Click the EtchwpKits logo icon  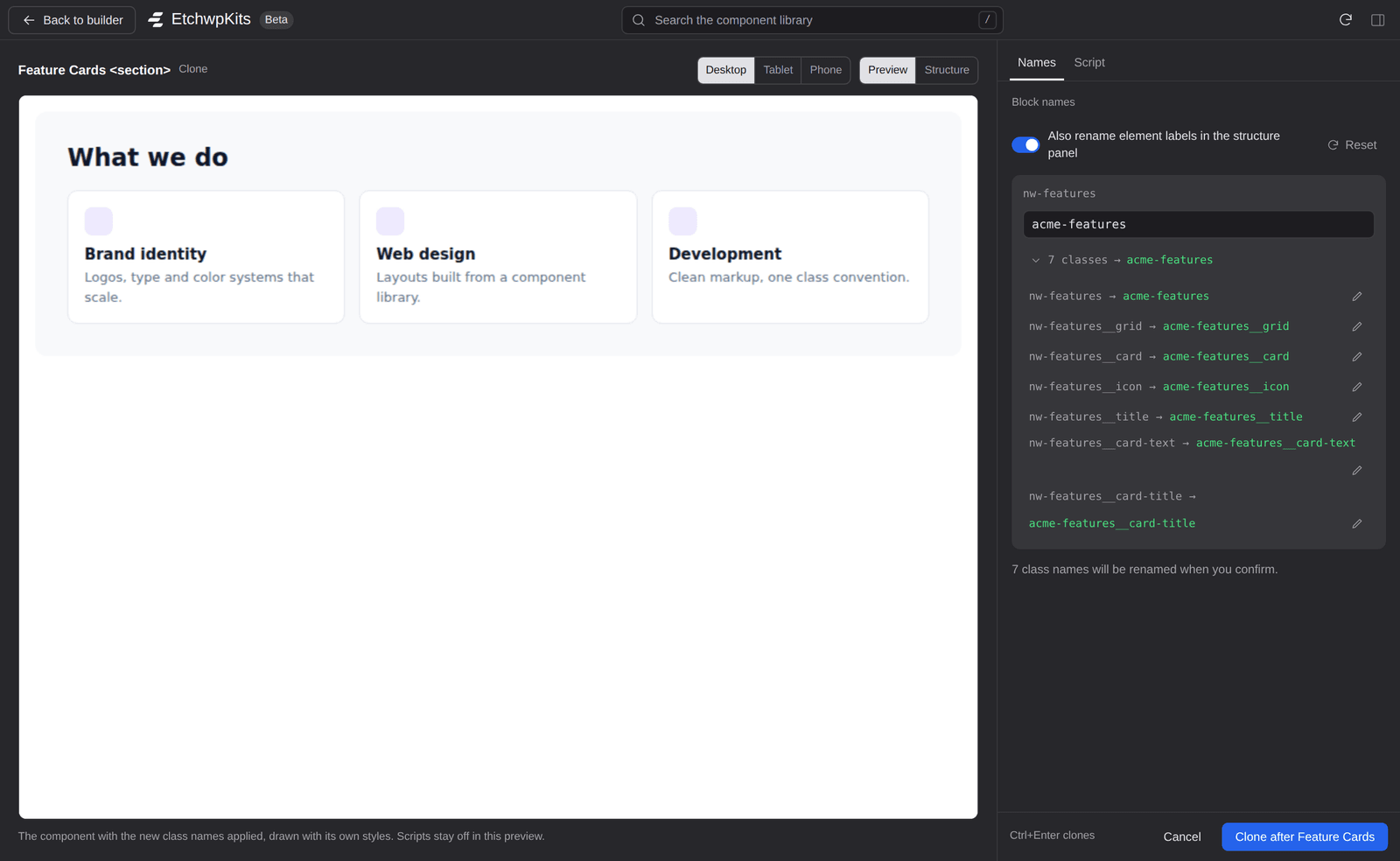click(156, 19)
